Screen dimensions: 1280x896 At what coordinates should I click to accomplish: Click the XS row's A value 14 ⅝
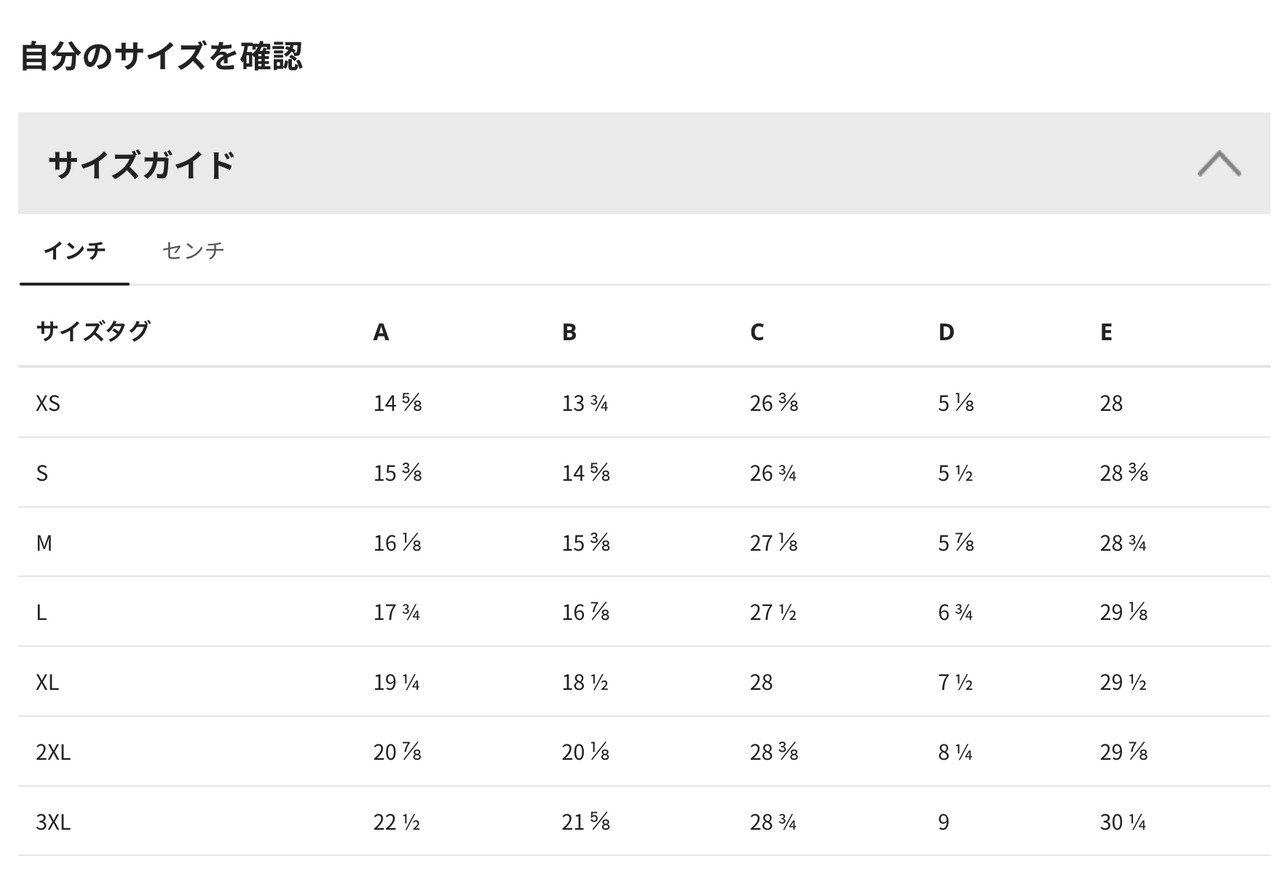coord(397,403)
